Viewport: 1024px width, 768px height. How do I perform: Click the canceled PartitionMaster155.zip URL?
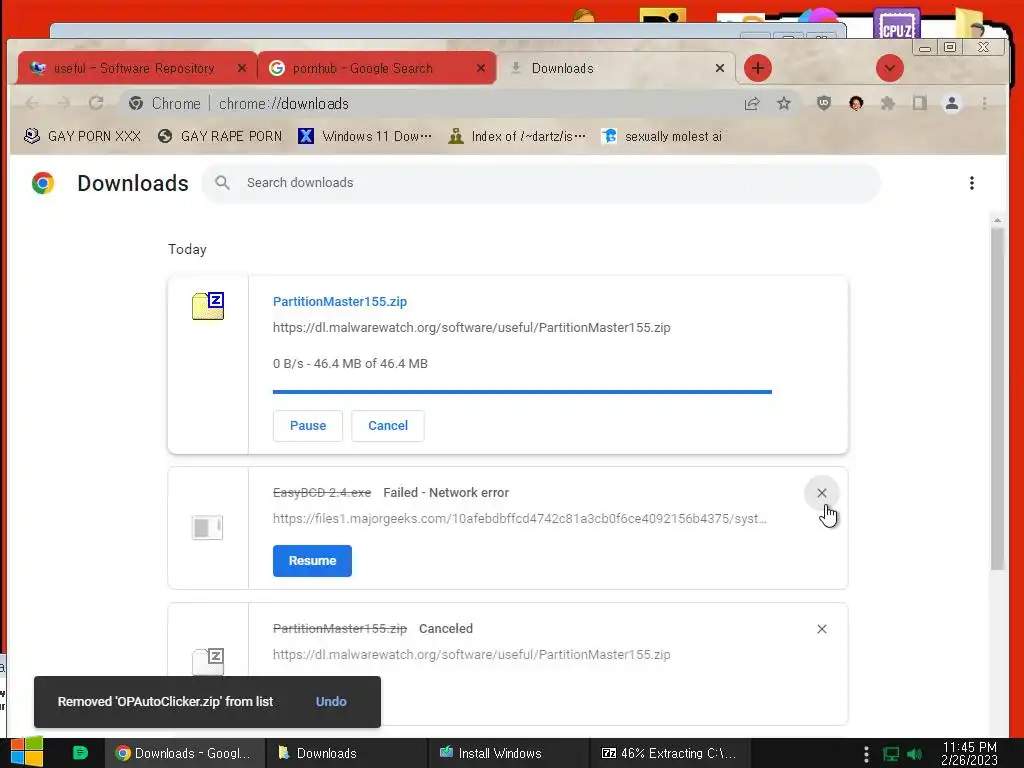(x=472, y=654)
